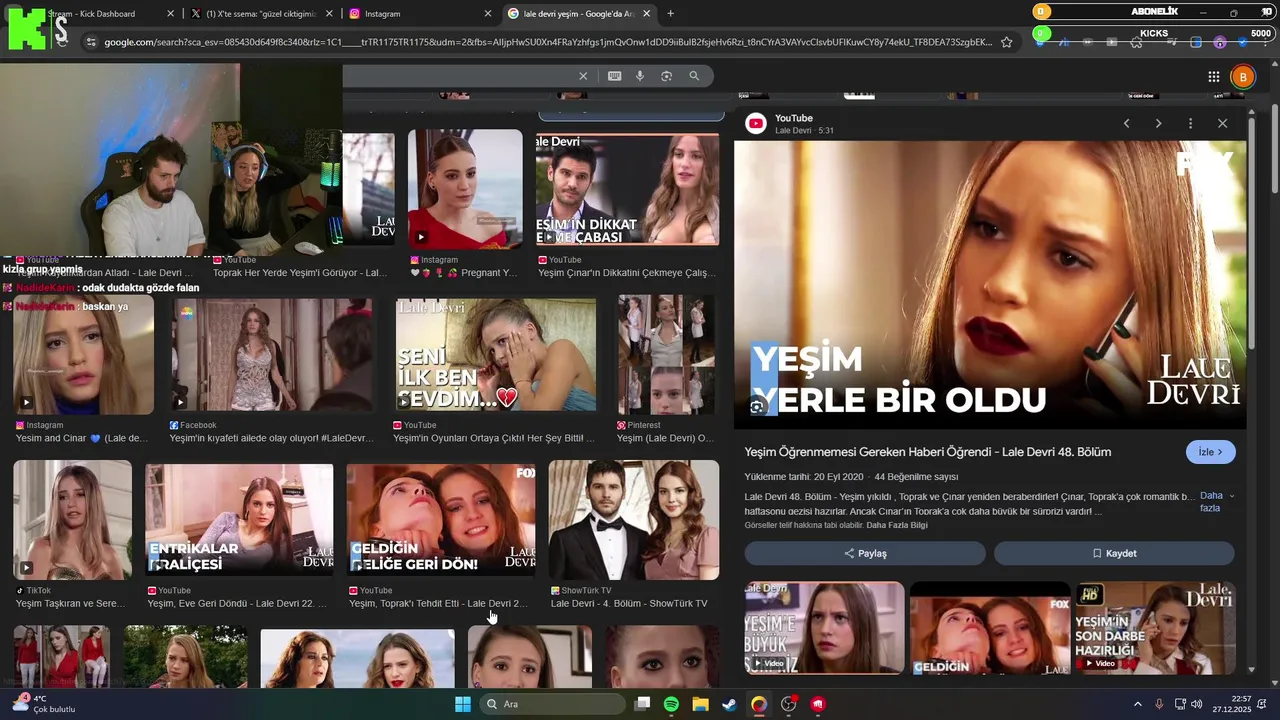The height and width of the screenshot is (720, 1280).
Task: Click the Lens icon on preview image
Action: (758, 407)
